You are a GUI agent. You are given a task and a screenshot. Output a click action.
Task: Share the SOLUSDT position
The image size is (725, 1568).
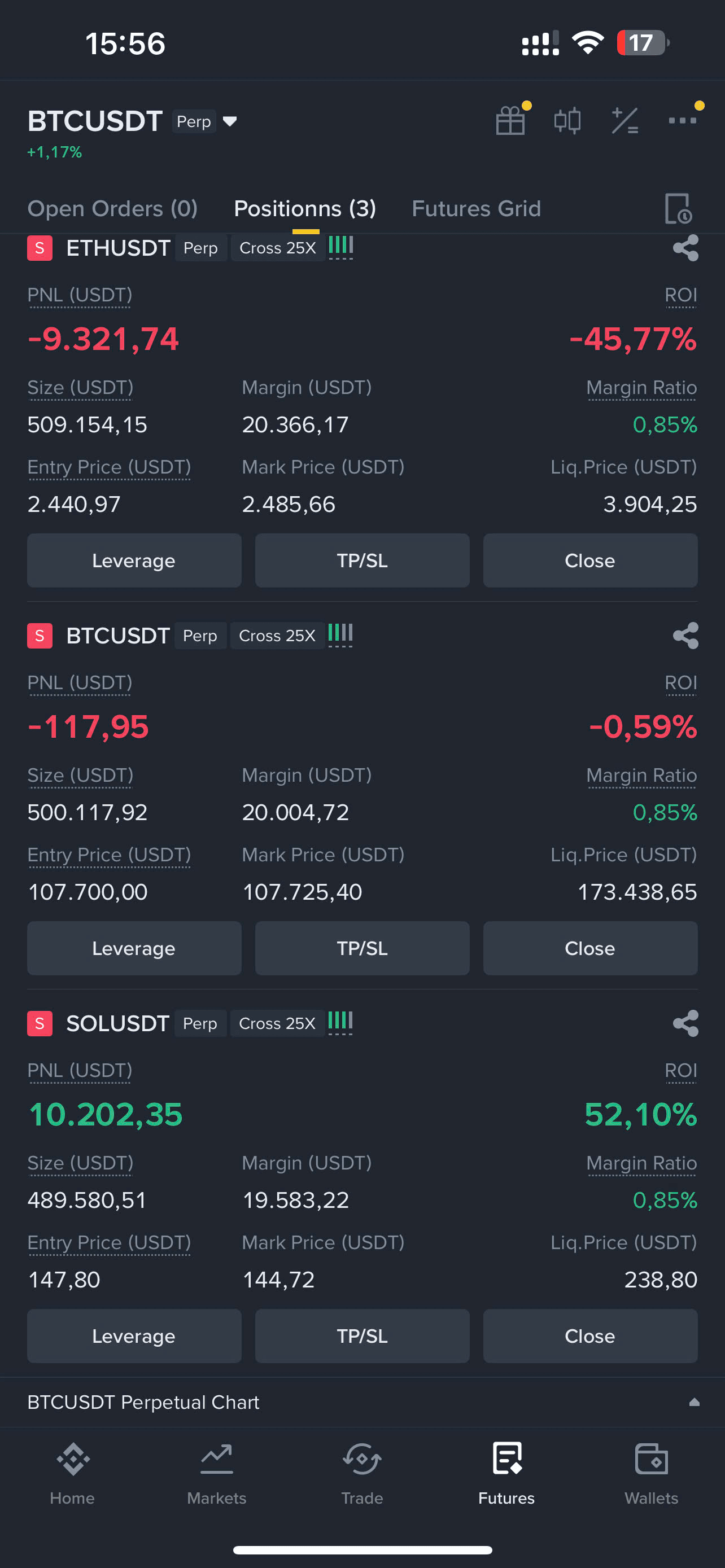click(685, 1023)
